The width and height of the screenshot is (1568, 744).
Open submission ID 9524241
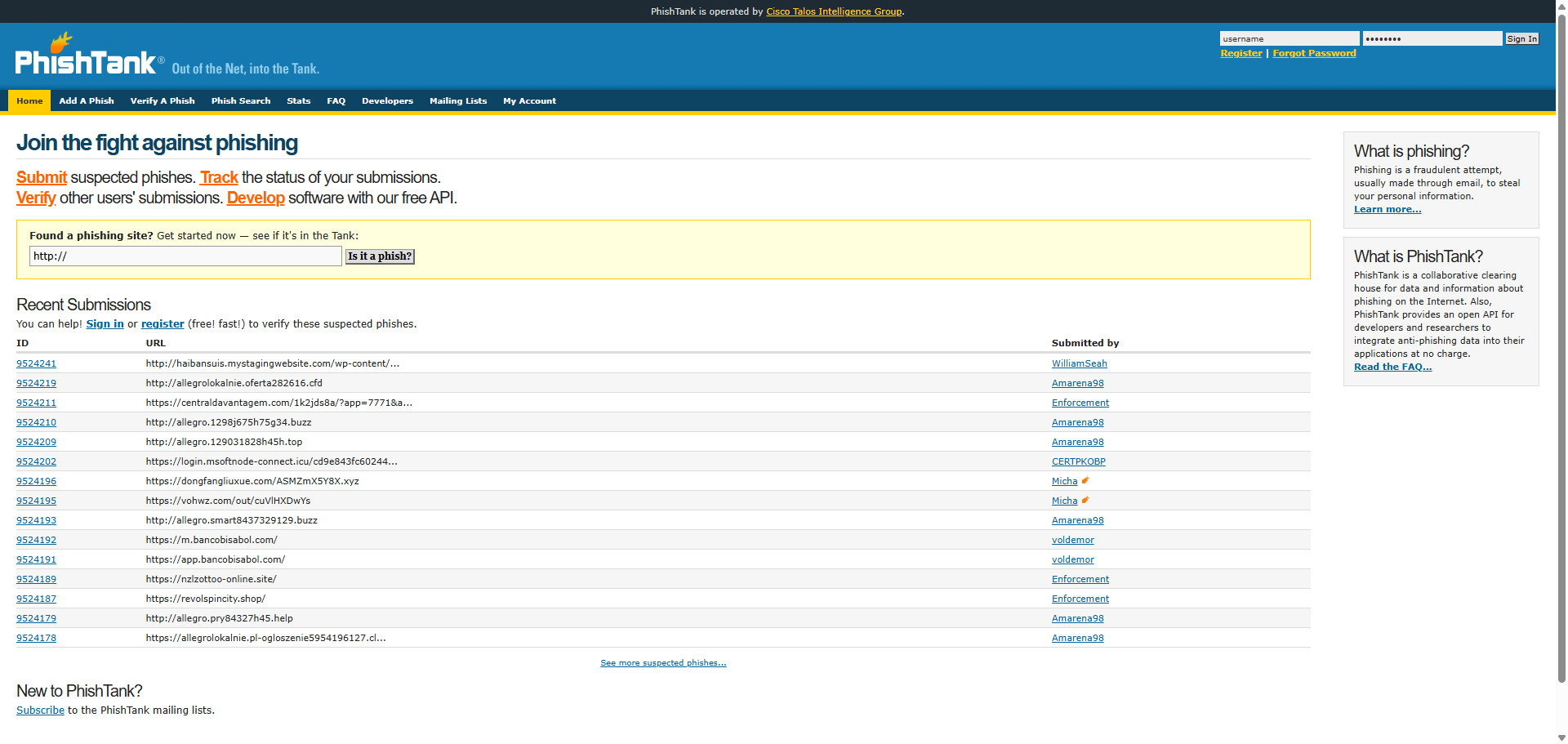tap(36, 363)
